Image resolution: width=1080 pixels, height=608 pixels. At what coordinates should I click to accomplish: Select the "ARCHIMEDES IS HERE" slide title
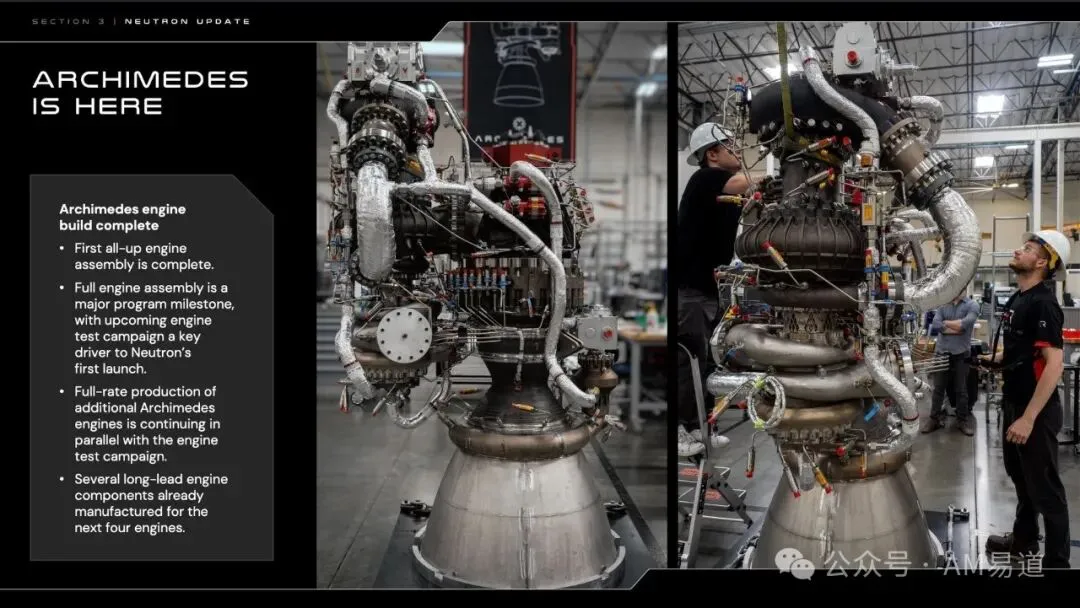tap(141, 92)
